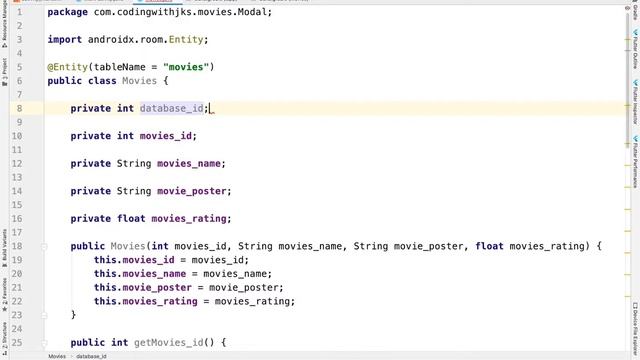Open the Flutter Performance tool window

coord(635,162)
